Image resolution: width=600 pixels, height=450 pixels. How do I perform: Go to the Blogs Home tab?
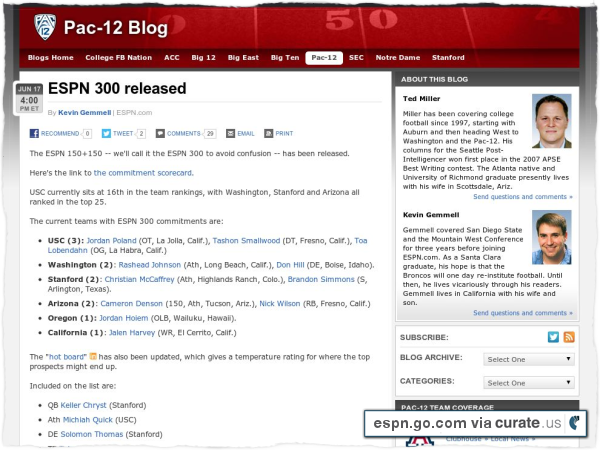point(51,57)
